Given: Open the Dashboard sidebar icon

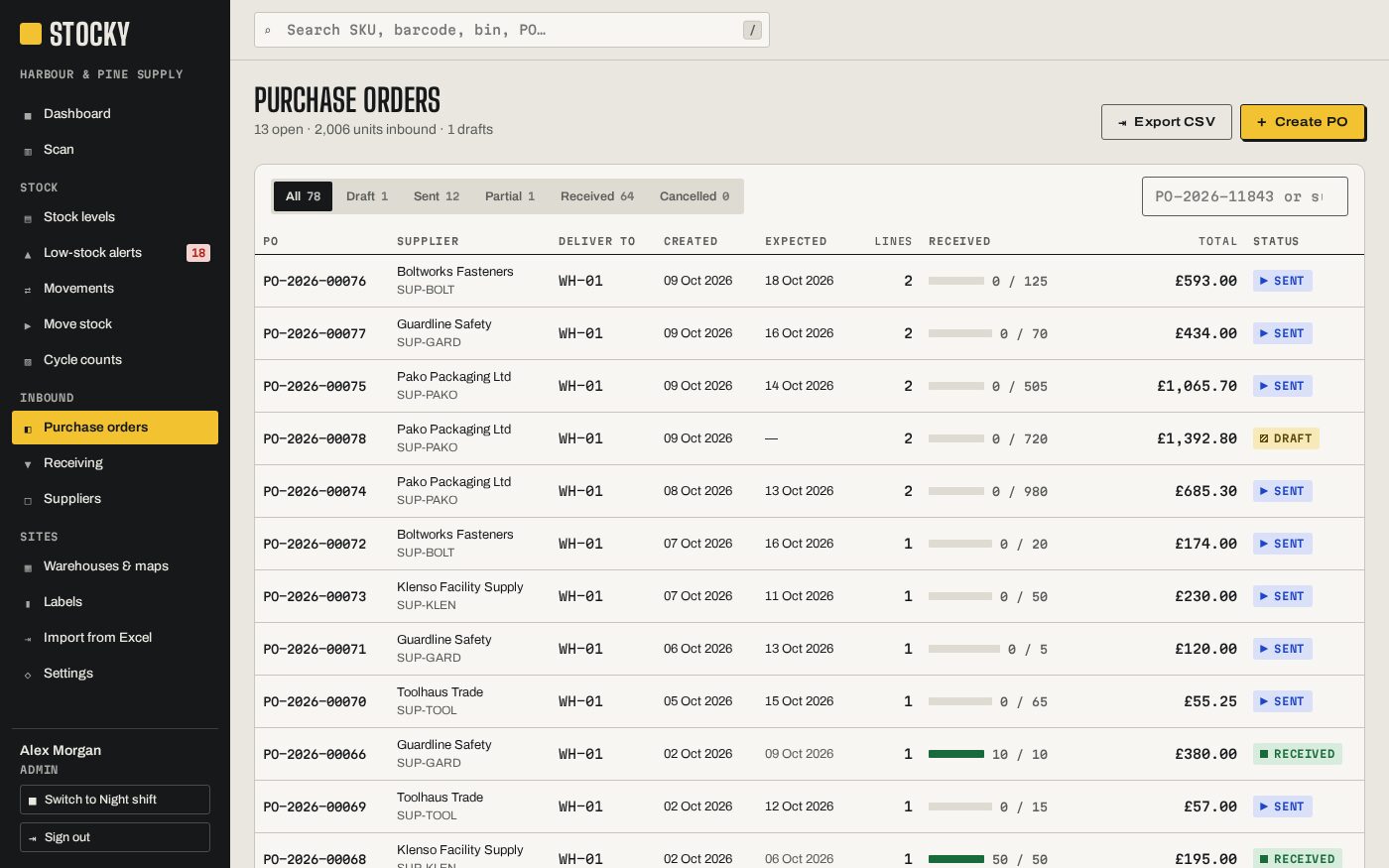Looking at the screenshot, I should pos(28,115).
